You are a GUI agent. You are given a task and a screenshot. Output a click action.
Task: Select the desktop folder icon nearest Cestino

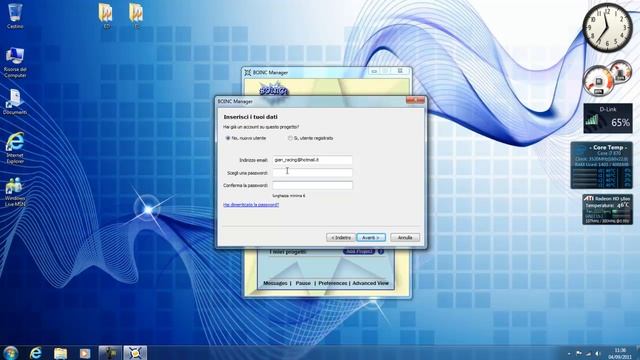106,16
